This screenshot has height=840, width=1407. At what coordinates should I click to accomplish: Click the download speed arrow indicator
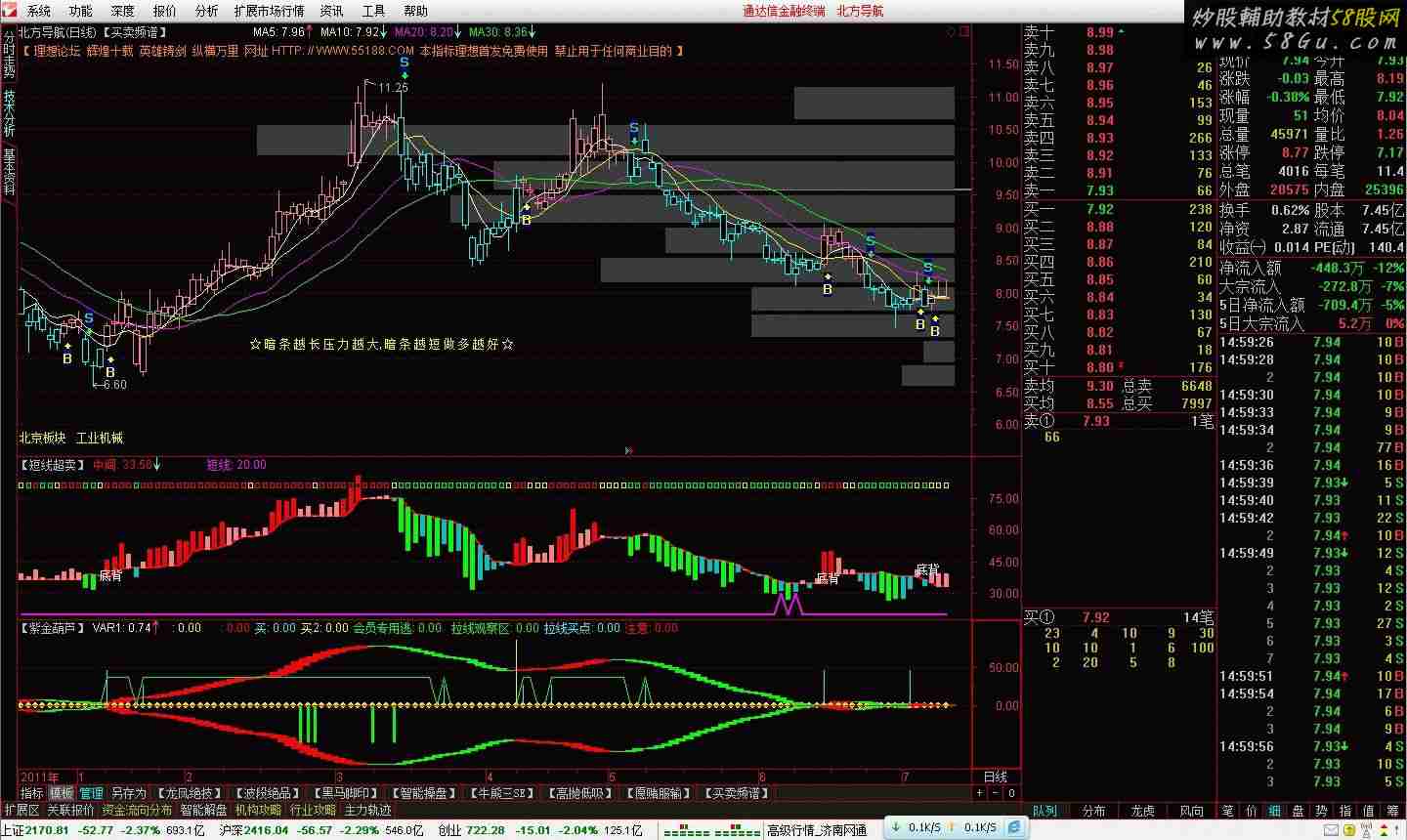(897, 828)
